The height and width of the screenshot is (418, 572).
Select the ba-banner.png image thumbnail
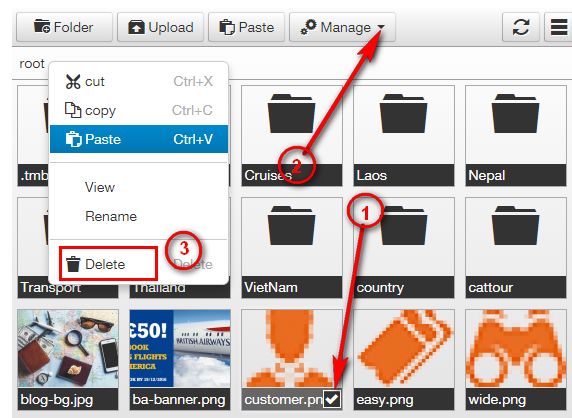point(180,349)
